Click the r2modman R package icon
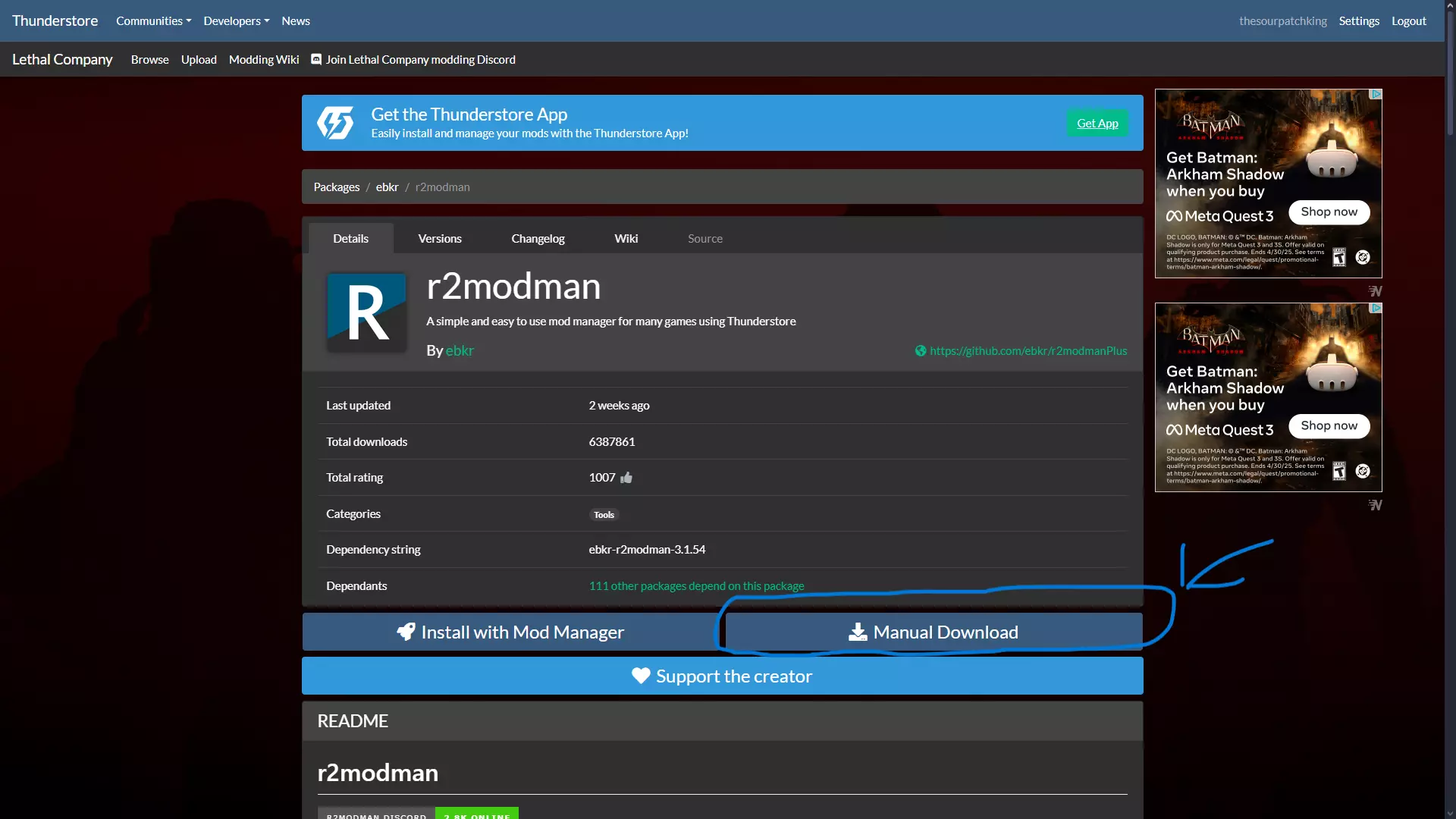 (366, 312)
